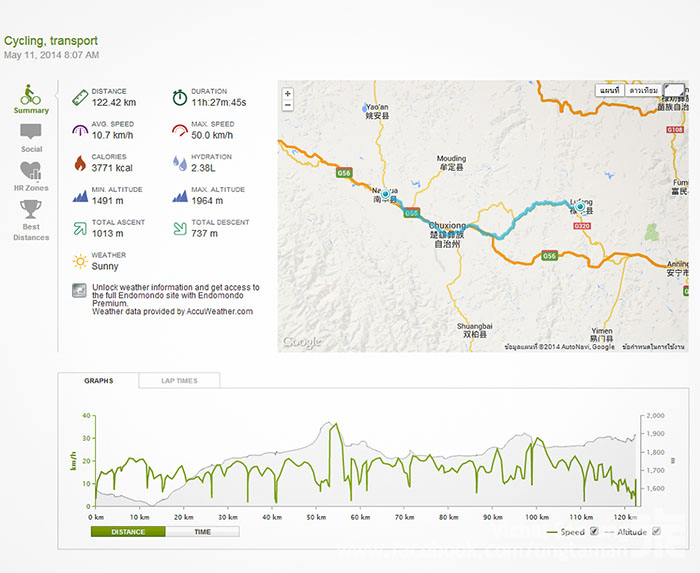Click the Calories flame icon
This screenshot has width=700, height=573.
coord(80,163)
